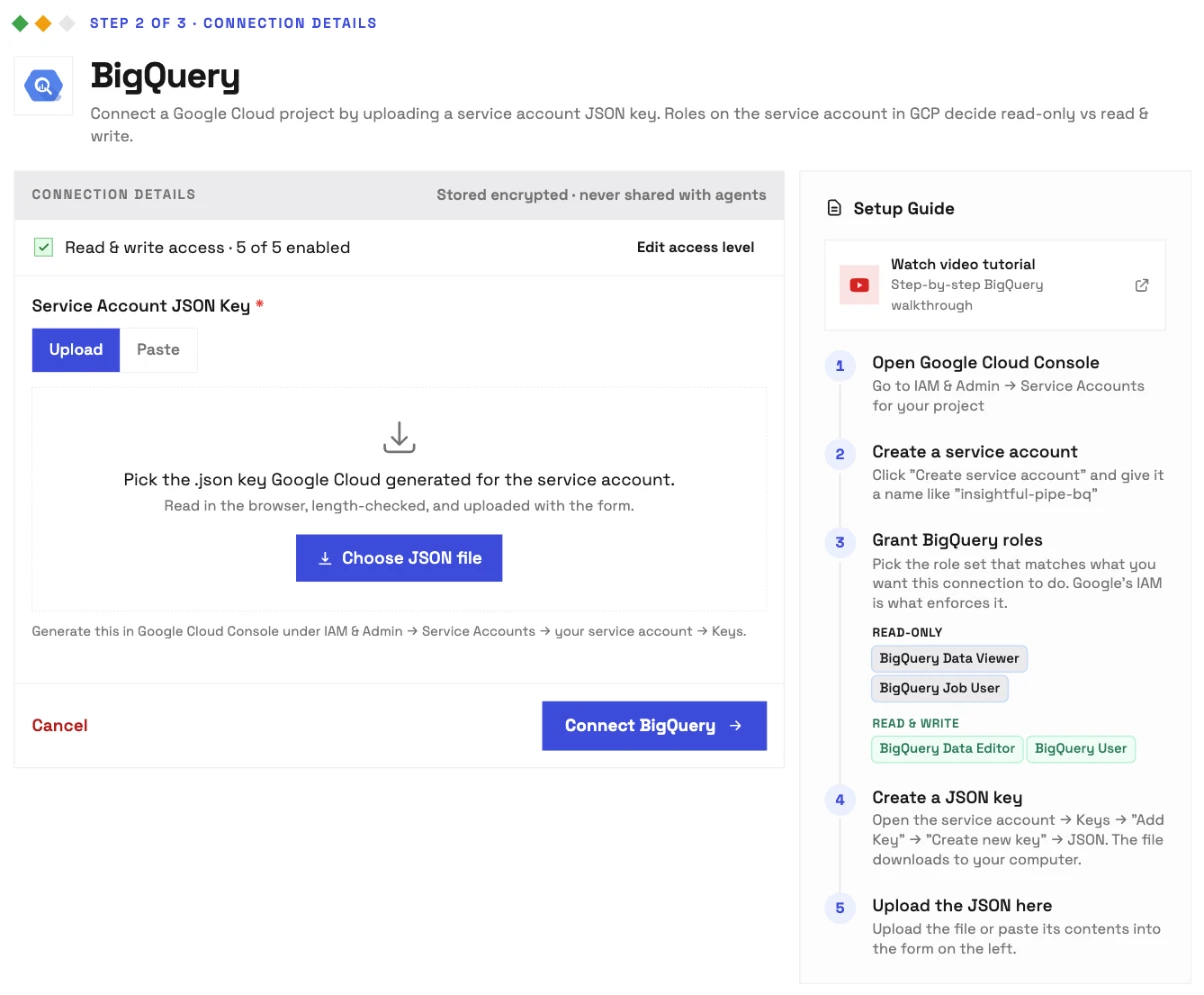
Task: Click step 4 number badge in Setup Guide
Action: pyautogui.click(x=840, y=801)
